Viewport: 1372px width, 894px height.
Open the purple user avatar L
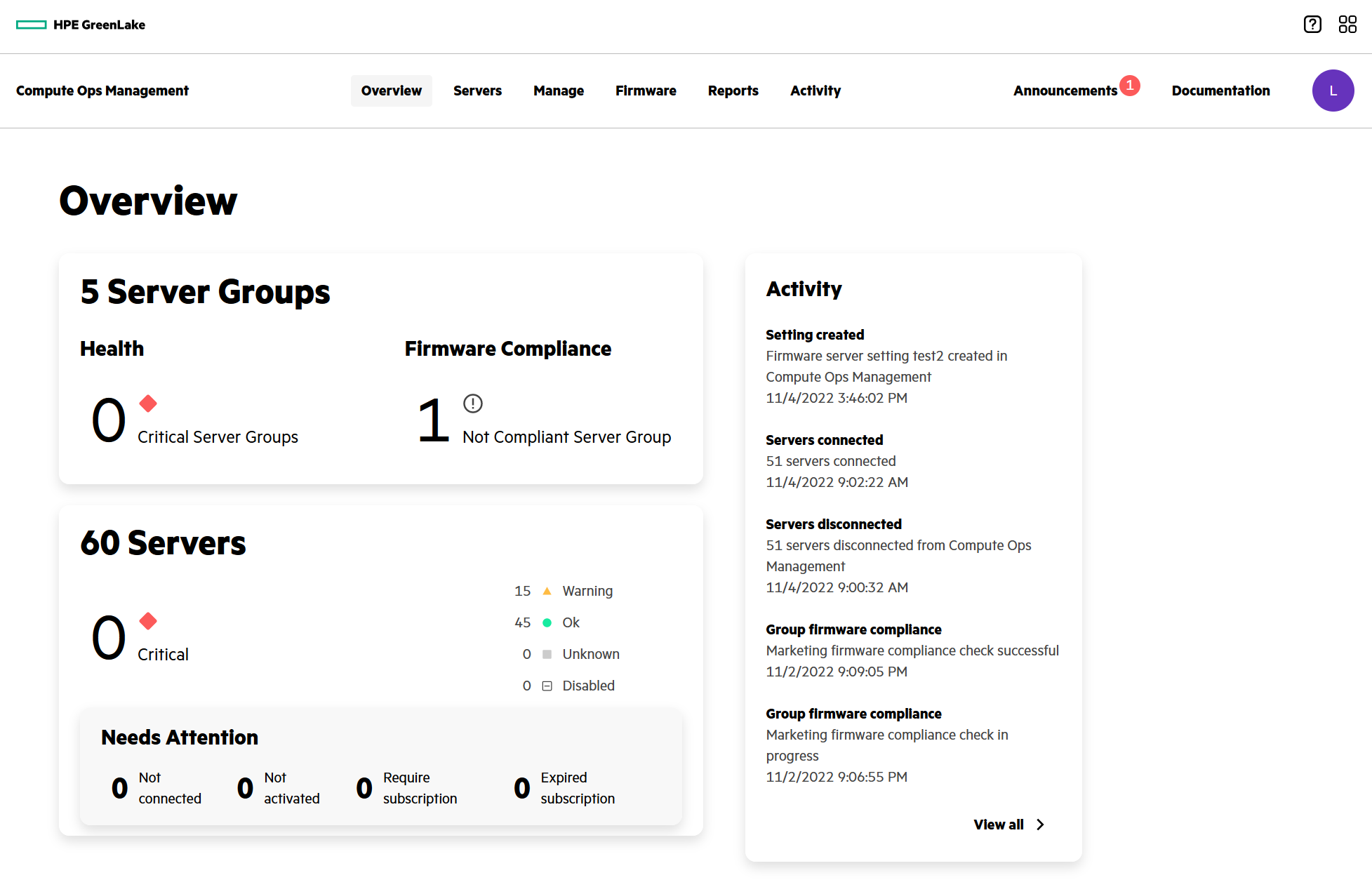1333,91
